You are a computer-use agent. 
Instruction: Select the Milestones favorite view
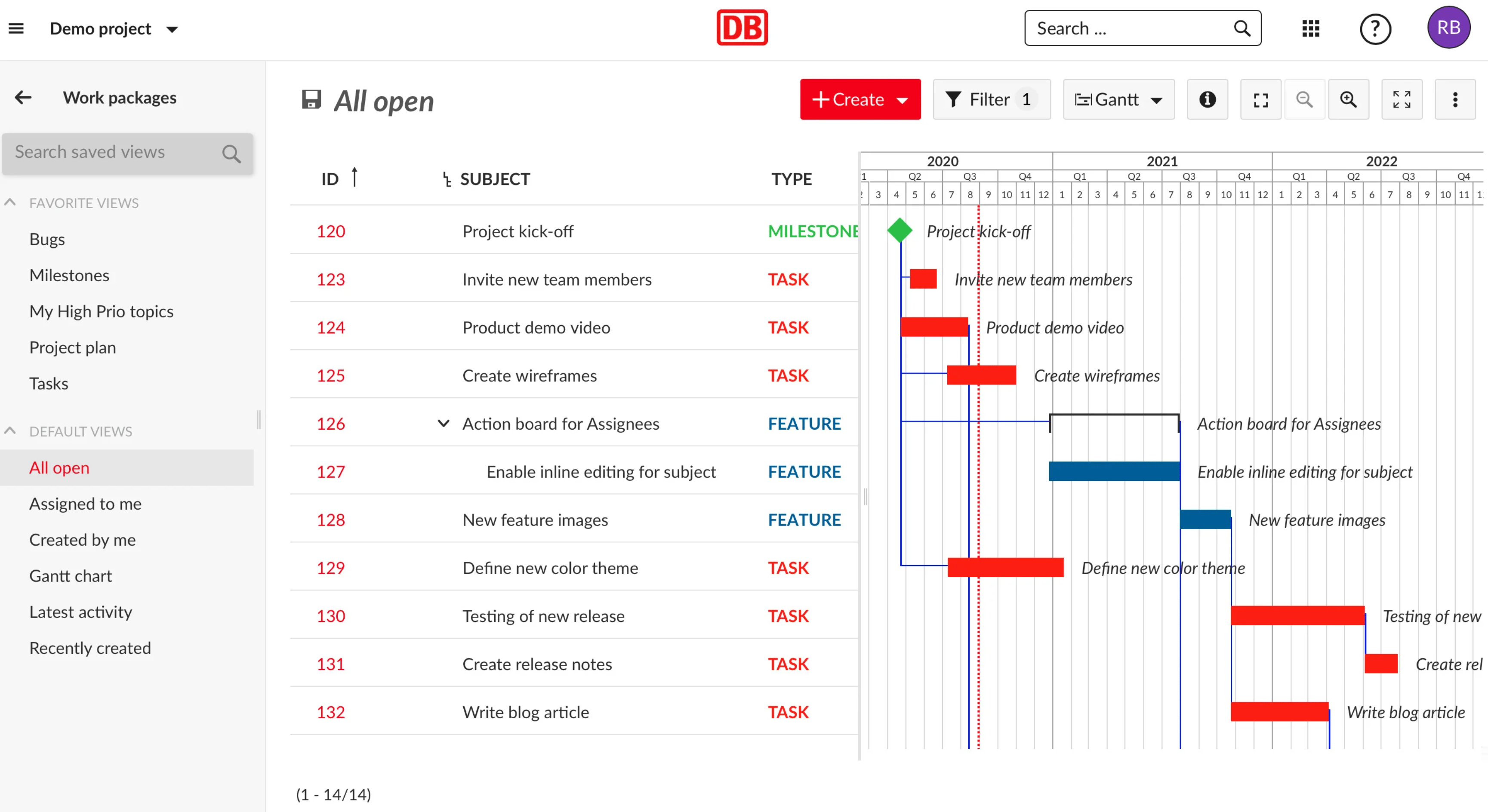point(69,275)
